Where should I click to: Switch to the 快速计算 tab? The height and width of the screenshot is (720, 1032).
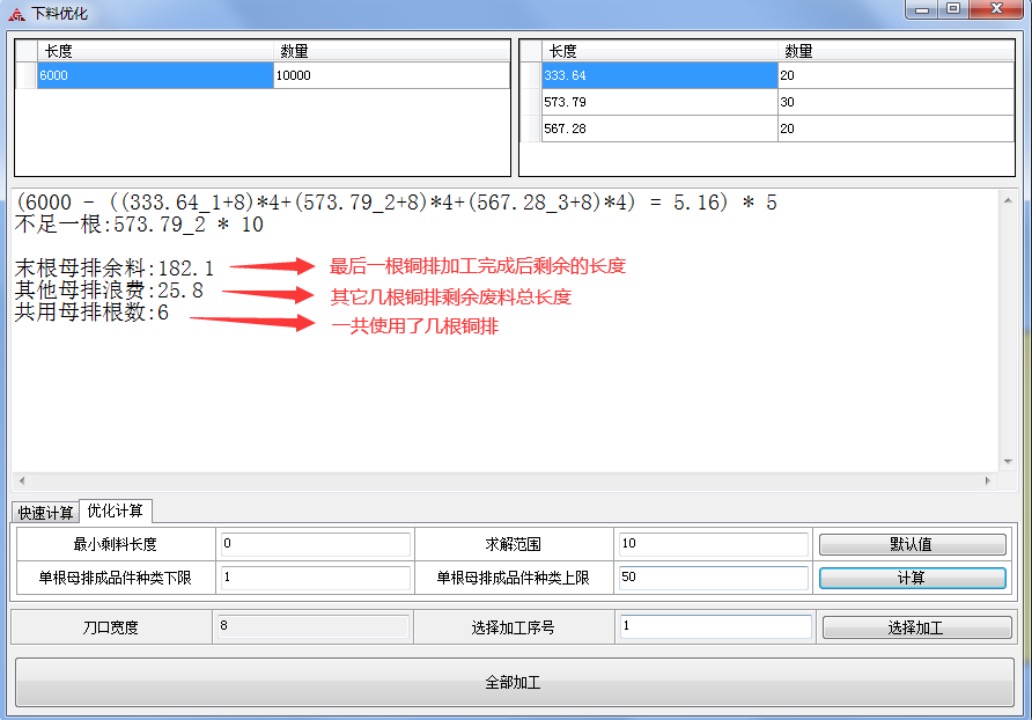pyautogui.click(x=46, y=513)
